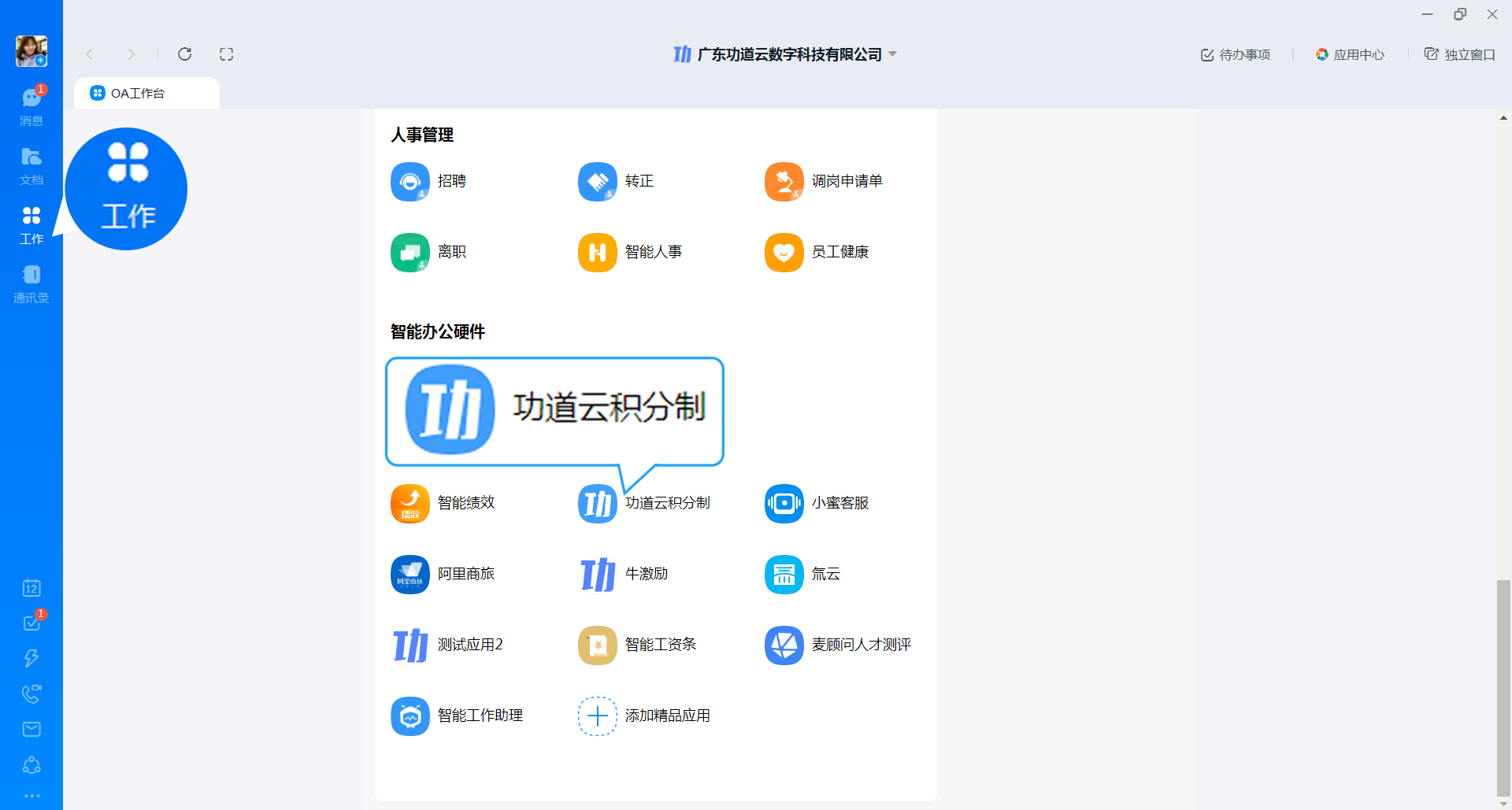1512x810 pixels.
Task: Click 待办事项 to-do button
Action: (x=1235, y=54)
